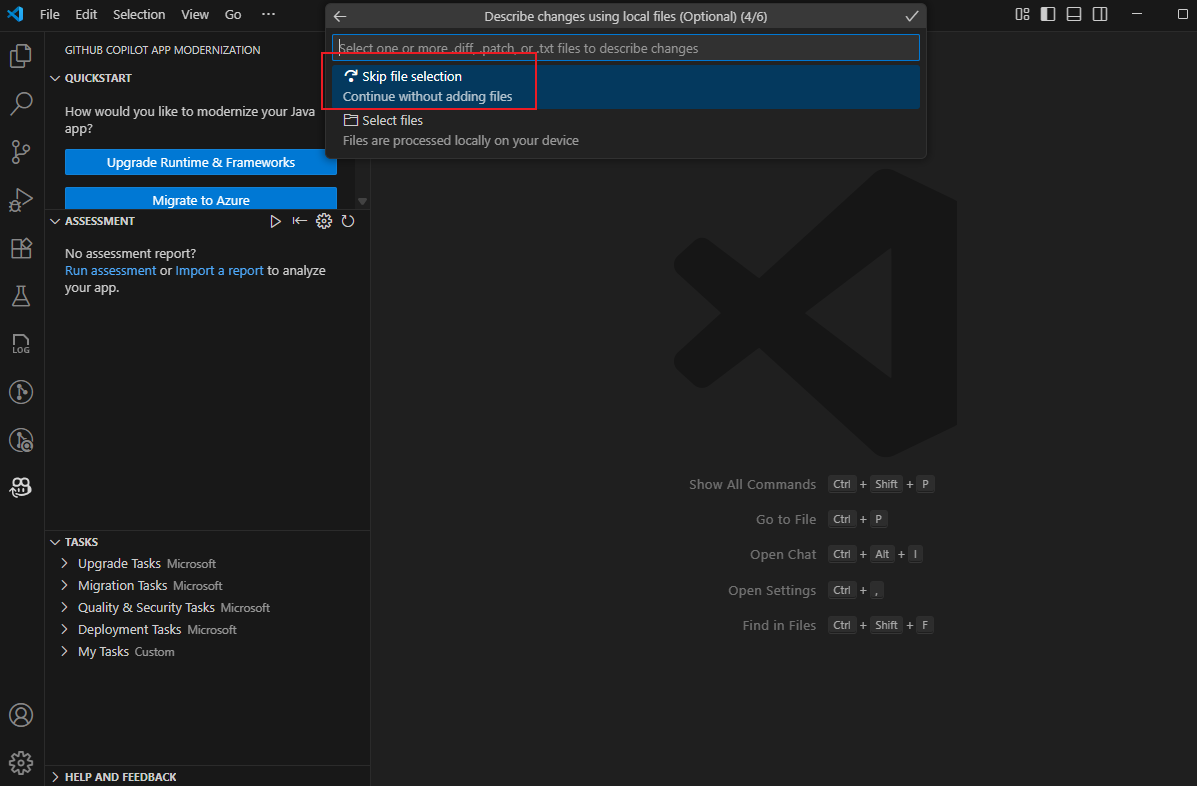Toggle the panel layout icon in title bar
1197x786 pixels.
point(1073,15)
